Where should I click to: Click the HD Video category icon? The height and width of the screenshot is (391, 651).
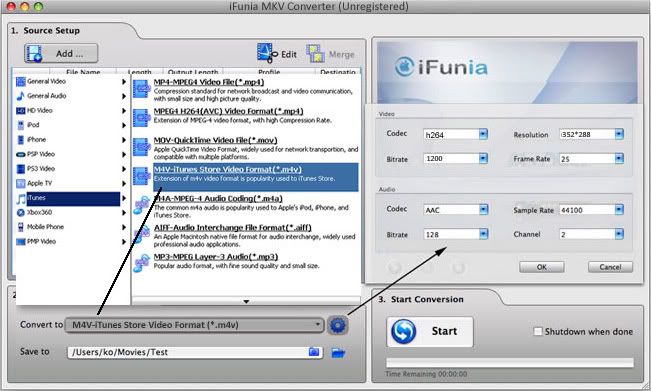[x=21, y=110]
